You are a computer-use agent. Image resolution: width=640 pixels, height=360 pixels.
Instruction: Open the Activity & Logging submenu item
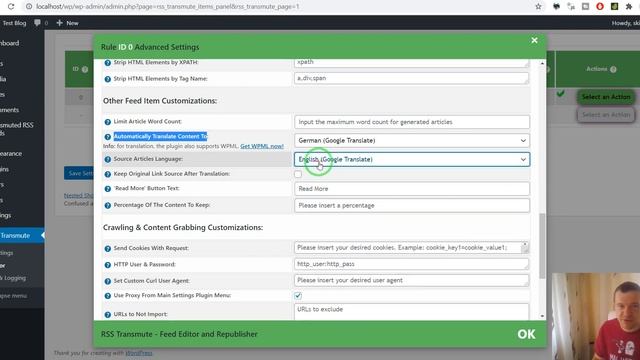coord(13,278)
